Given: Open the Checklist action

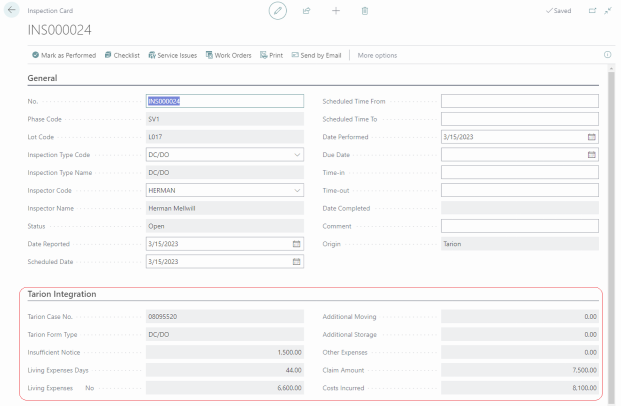Looking at the screenshot, I should click(122, 55).
